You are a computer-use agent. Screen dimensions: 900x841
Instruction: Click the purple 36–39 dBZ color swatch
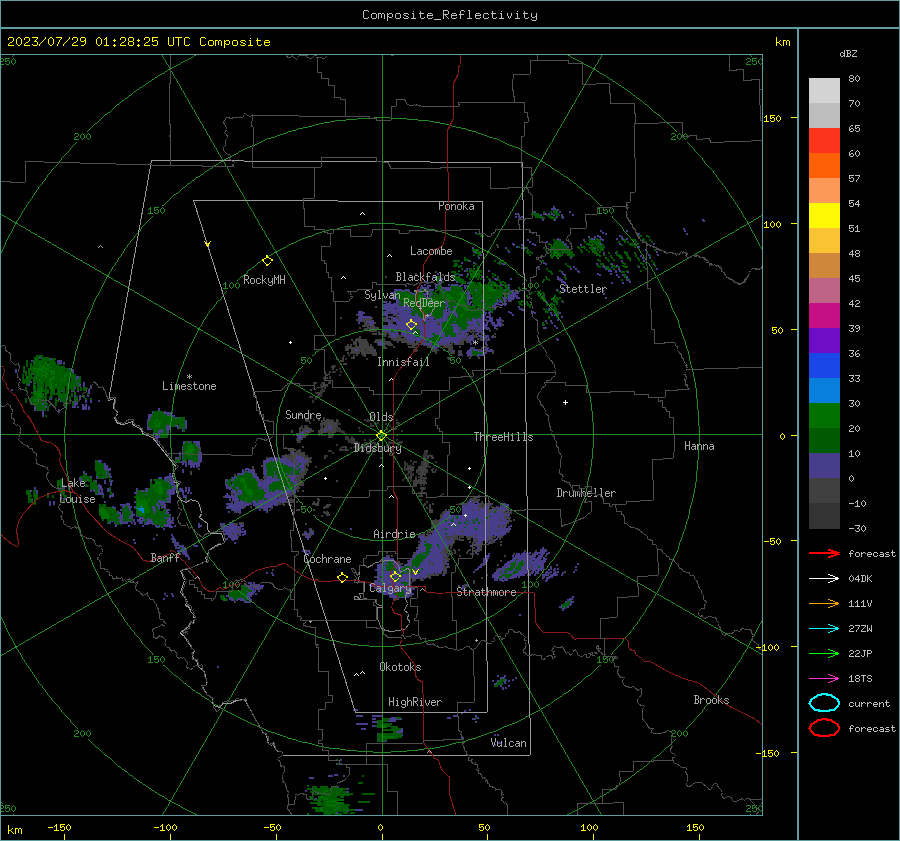824,340
